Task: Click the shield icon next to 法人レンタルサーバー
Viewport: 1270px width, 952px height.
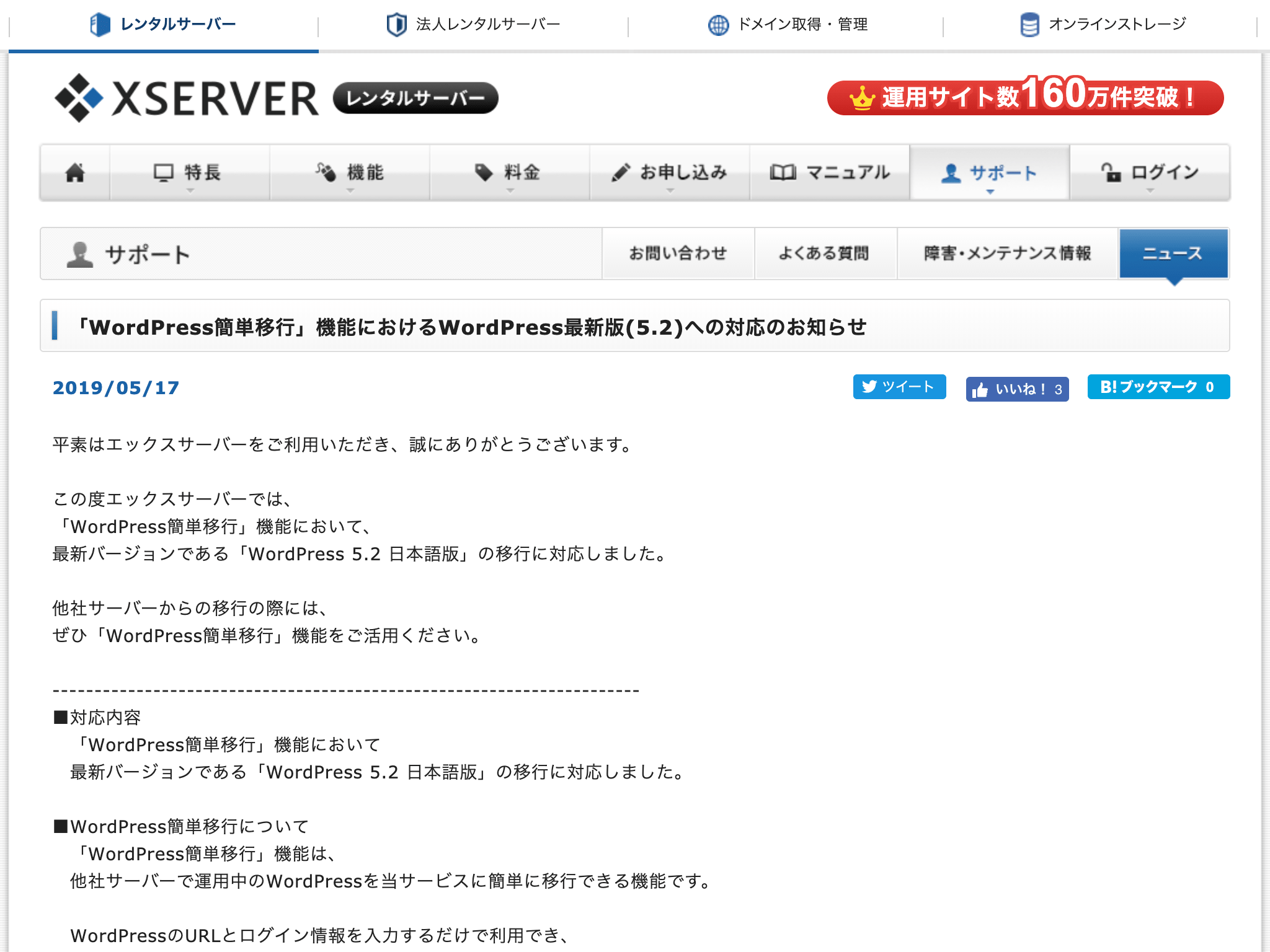Action: (x=396, y=25)
